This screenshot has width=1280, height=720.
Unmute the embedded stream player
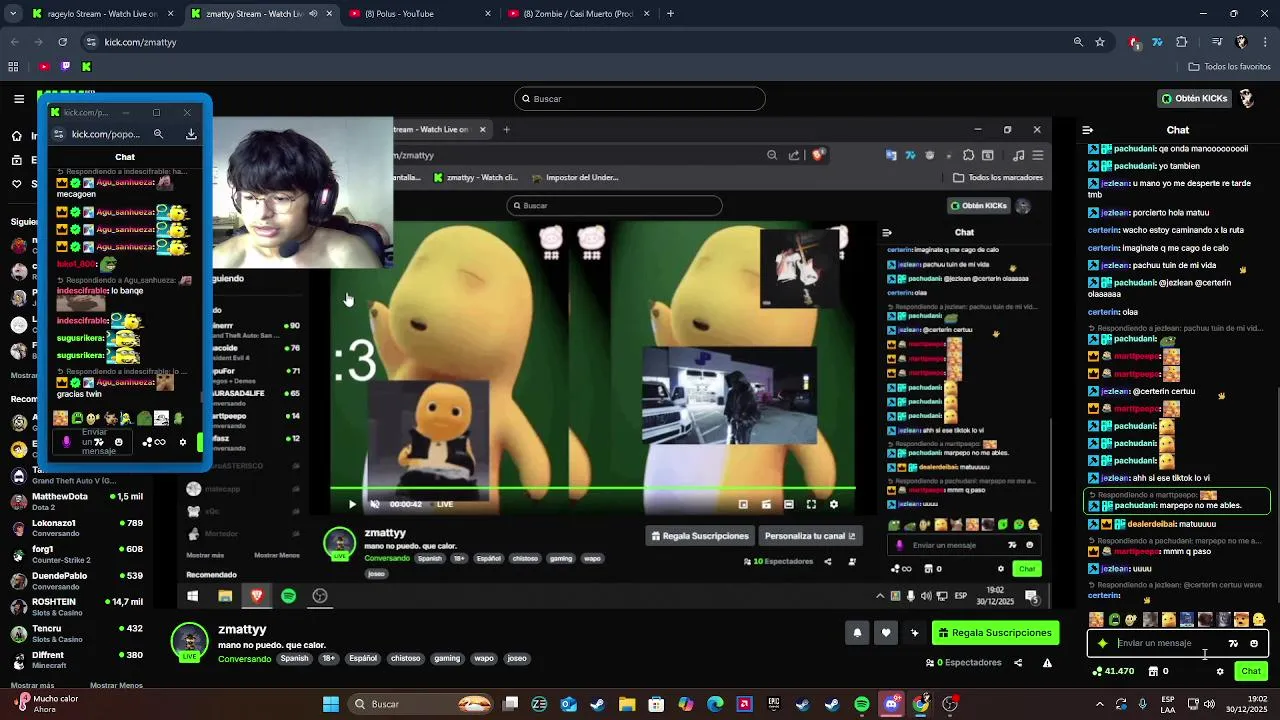click(x=375, y=504)
